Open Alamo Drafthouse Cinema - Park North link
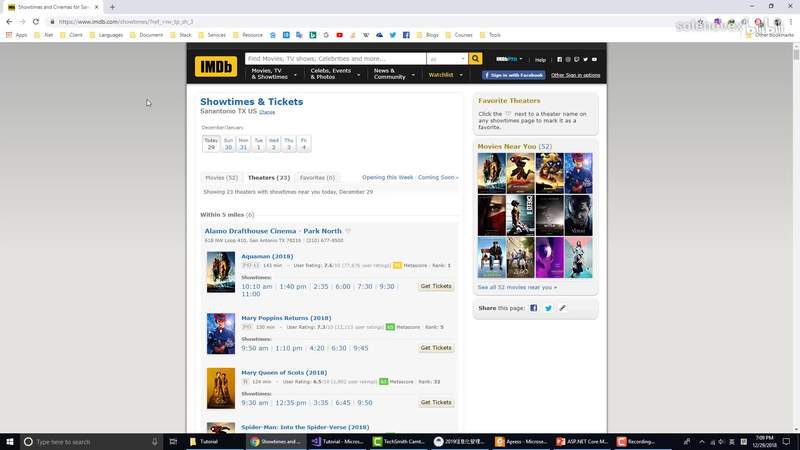This screenshot has height=450, width=800. click(x=273, y=231)
